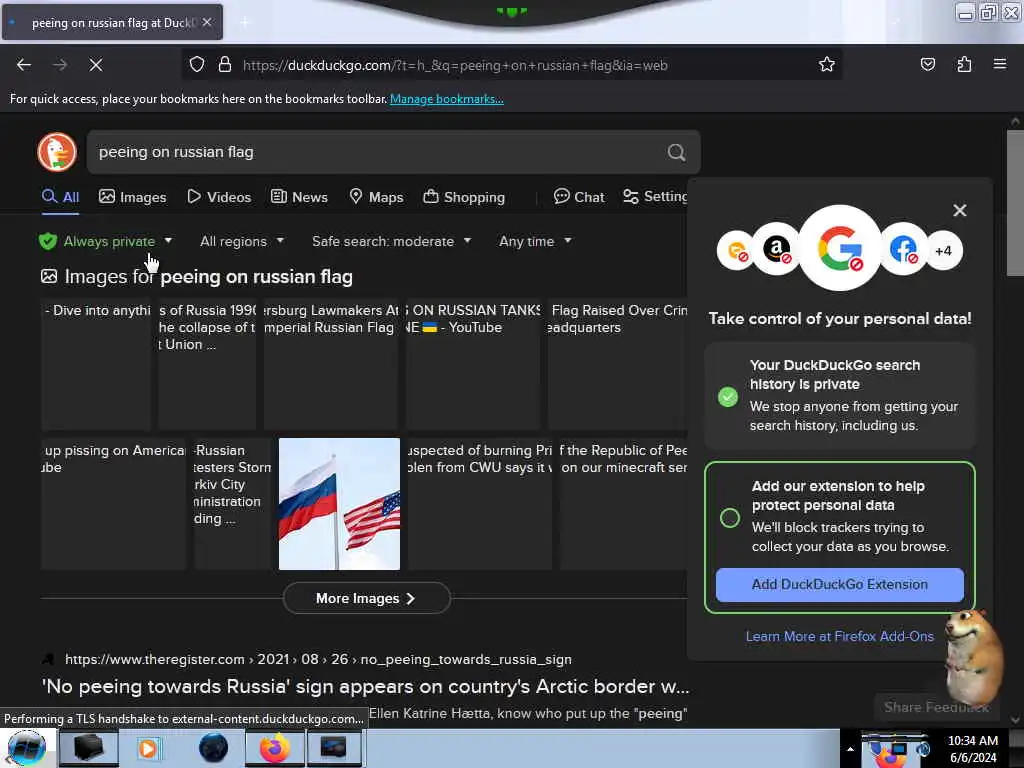Viewport: 1024px width, 768px height.
Task: Open the Safe search: moderate dropdown
Action: point(391,242)
